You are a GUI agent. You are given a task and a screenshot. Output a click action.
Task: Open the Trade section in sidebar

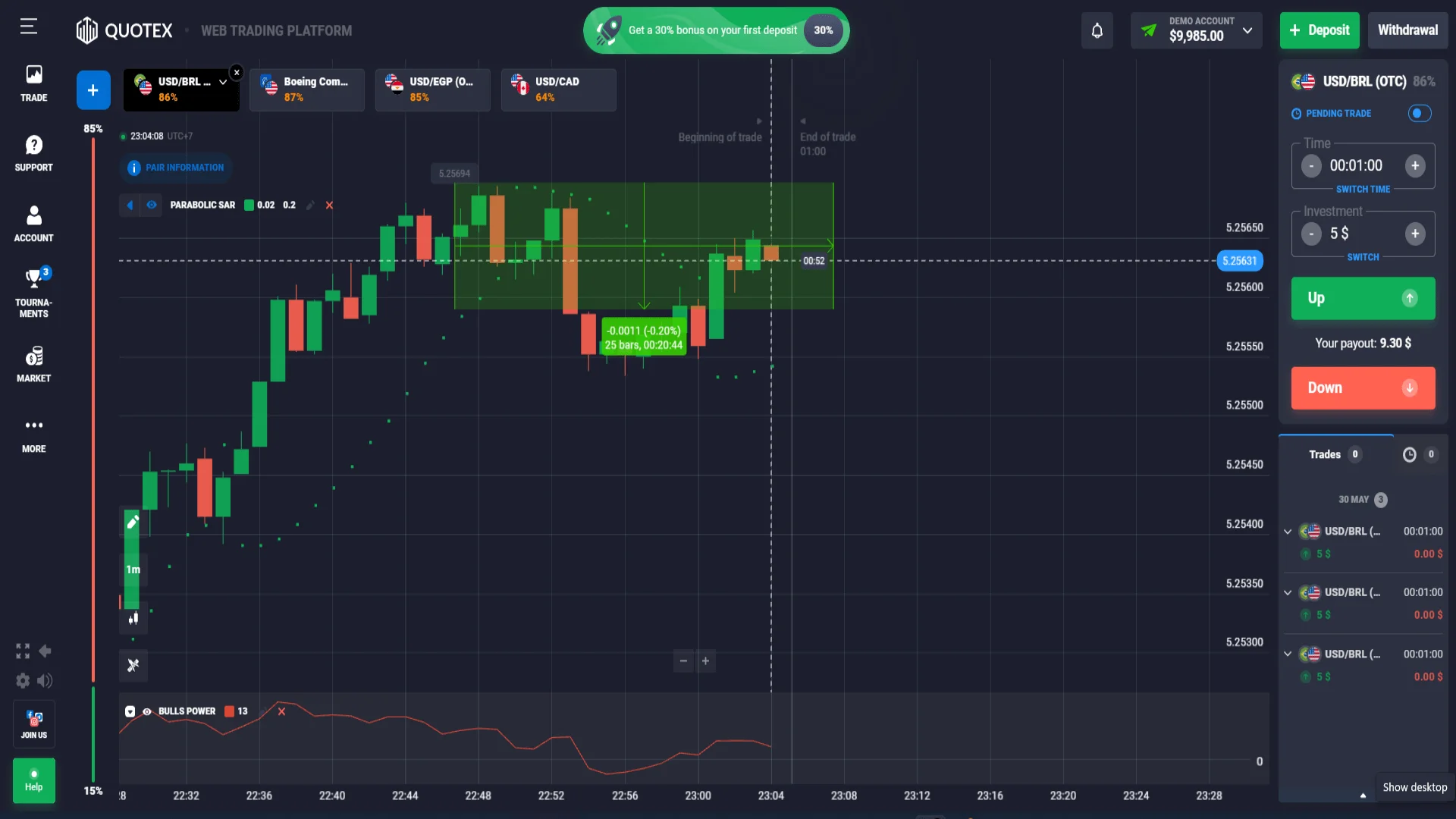coord(33,83)
